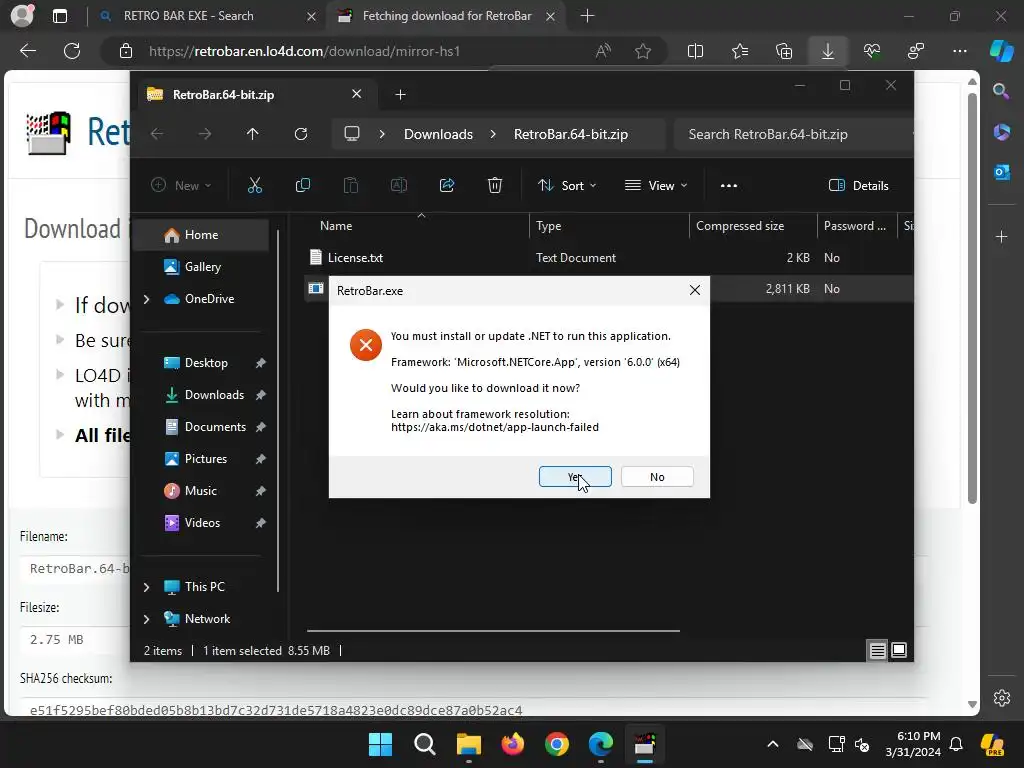Image resolution: width=1024 pixels, height=768 pixels.
Task: Switch to the Fetching download for RetroBar tab
Action: coord(447,16)
